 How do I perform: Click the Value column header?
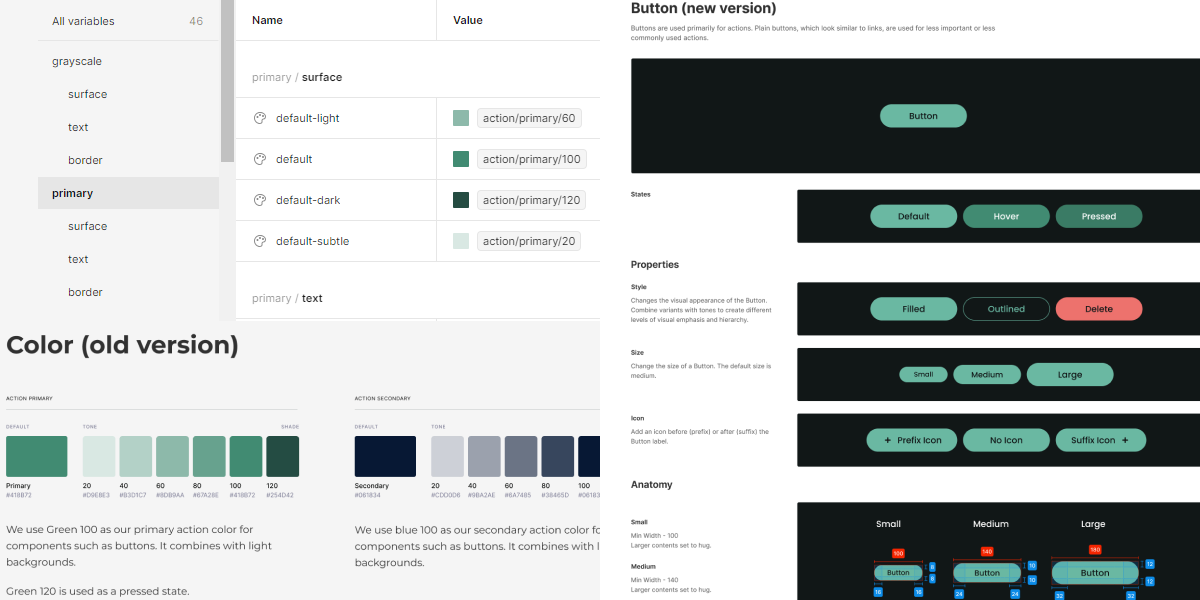(x=468, y=20)
